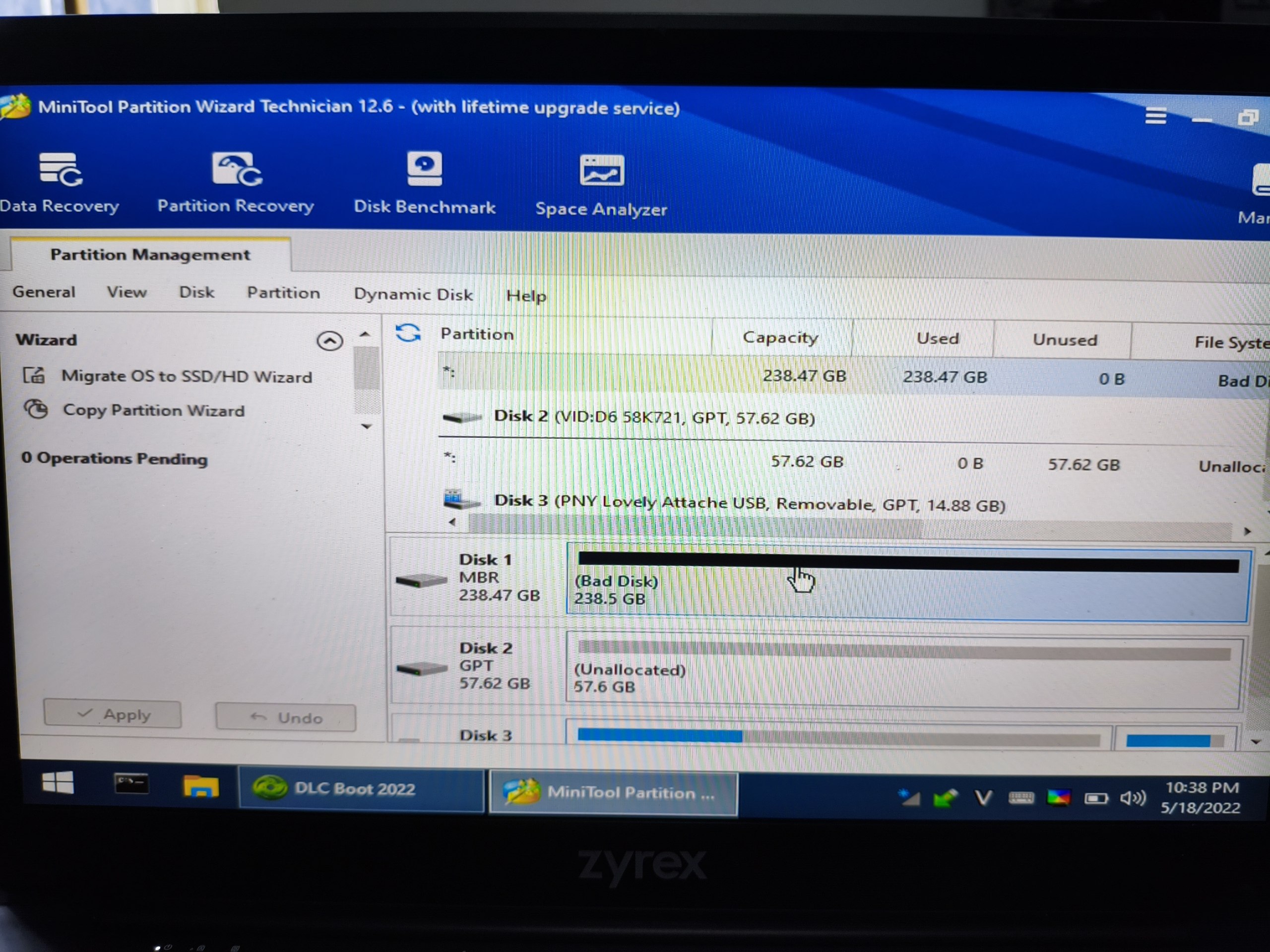The height and width of the screenshot is (952, 1270).
Task: Open the Disk menu
Action: pos(197,292)
